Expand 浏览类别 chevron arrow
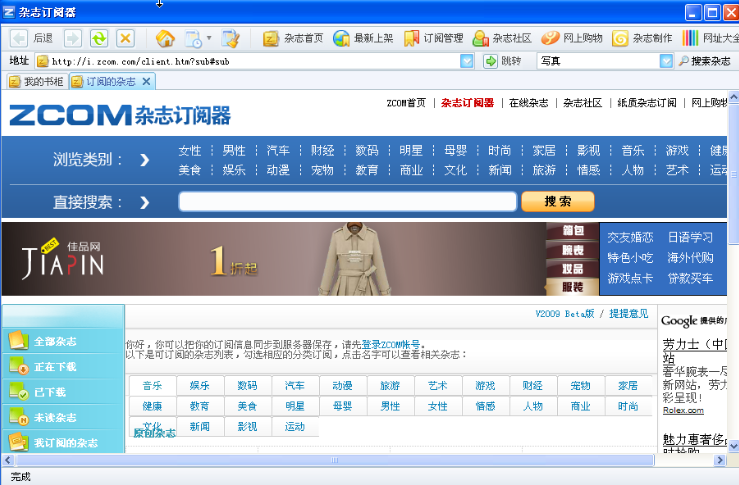Image resolution: width=739 pixels, height=485 pixels. coord(145,160)
